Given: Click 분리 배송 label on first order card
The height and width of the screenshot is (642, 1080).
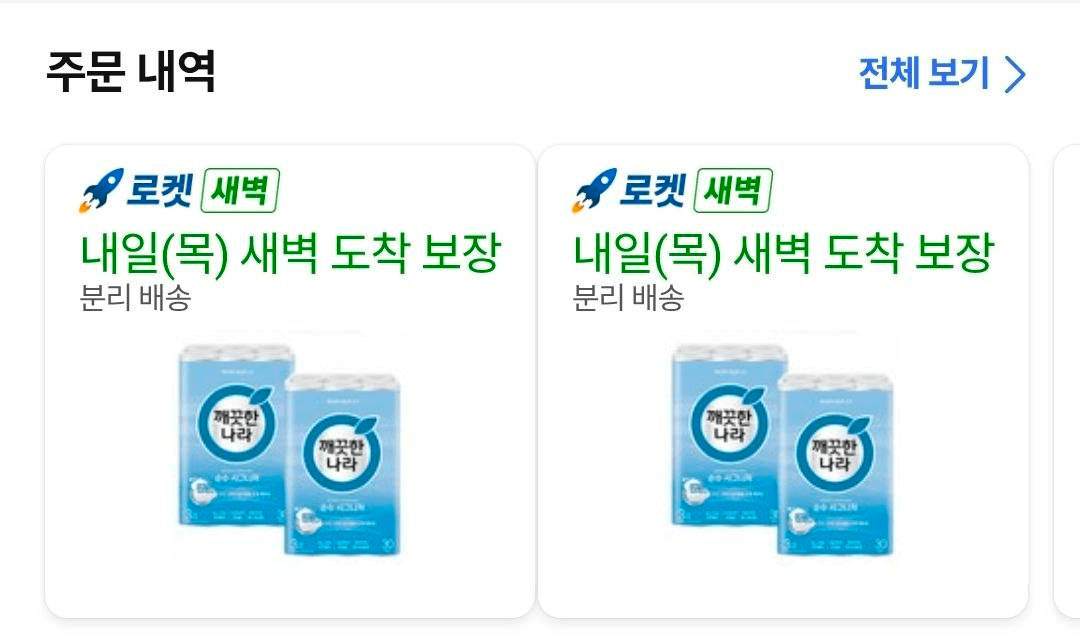Looking at the screenshot, I should (135, 298).
